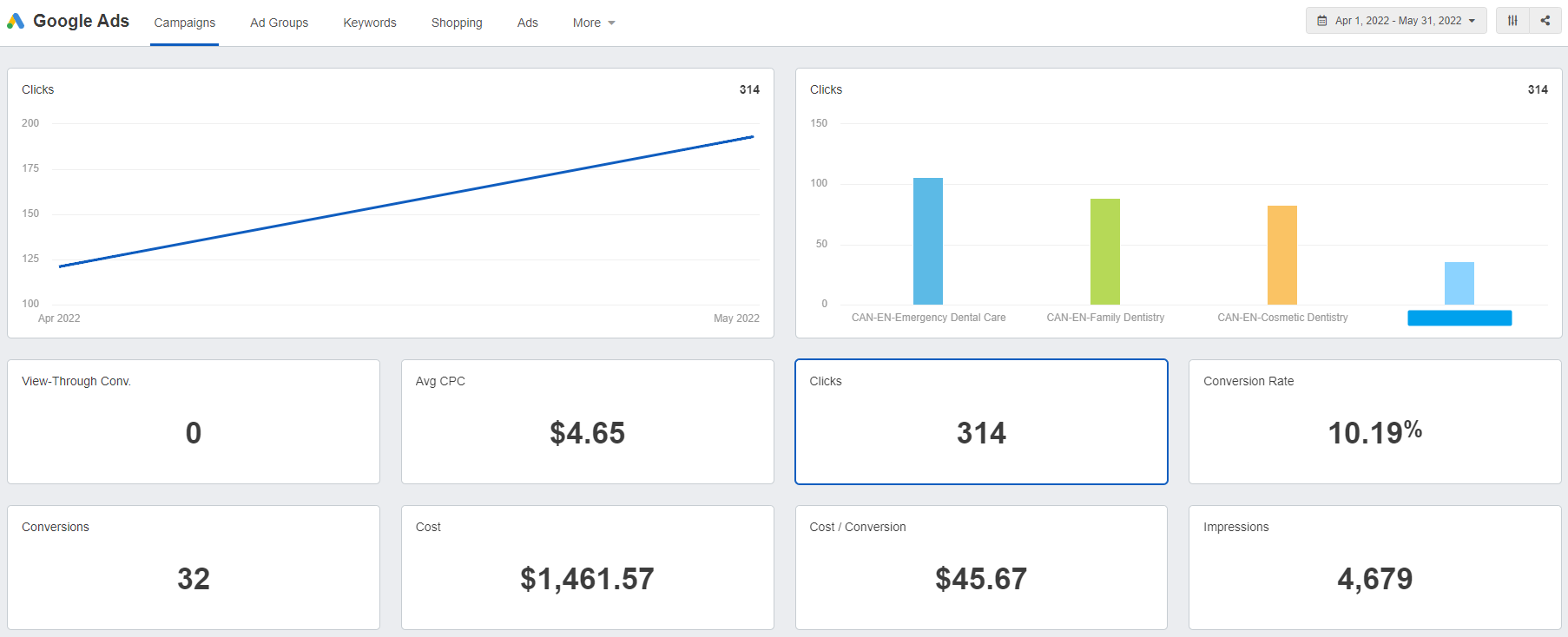Click the Clicks line chart trend line
1568x637 pixels.
[x=406, y=201]
